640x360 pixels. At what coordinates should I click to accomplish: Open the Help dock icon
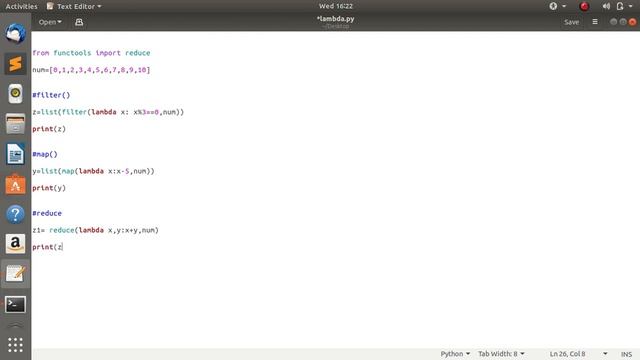(x=16, y=214)
